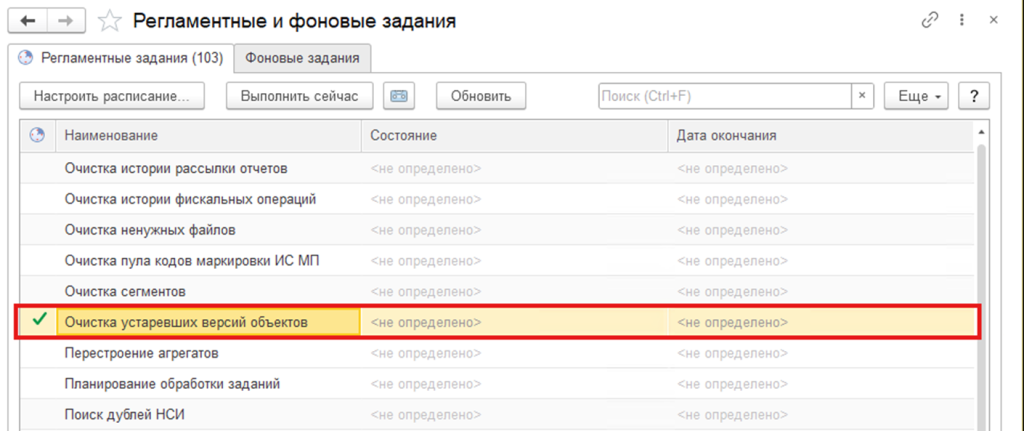The image size is (1024, 431).
Task: Click the Выполнить сейчас button
Action: click(x=300, y=96)
